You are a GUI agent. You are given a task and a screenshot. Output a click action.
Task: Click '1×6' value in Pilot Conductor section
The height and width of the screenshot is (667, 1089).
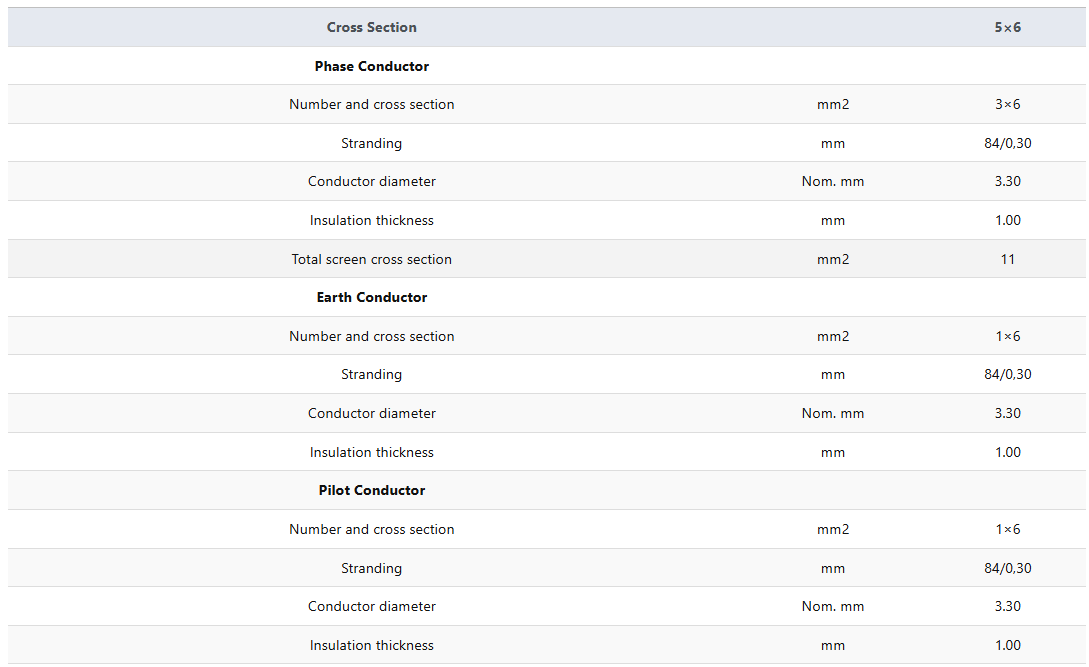tap(1007, 529)
